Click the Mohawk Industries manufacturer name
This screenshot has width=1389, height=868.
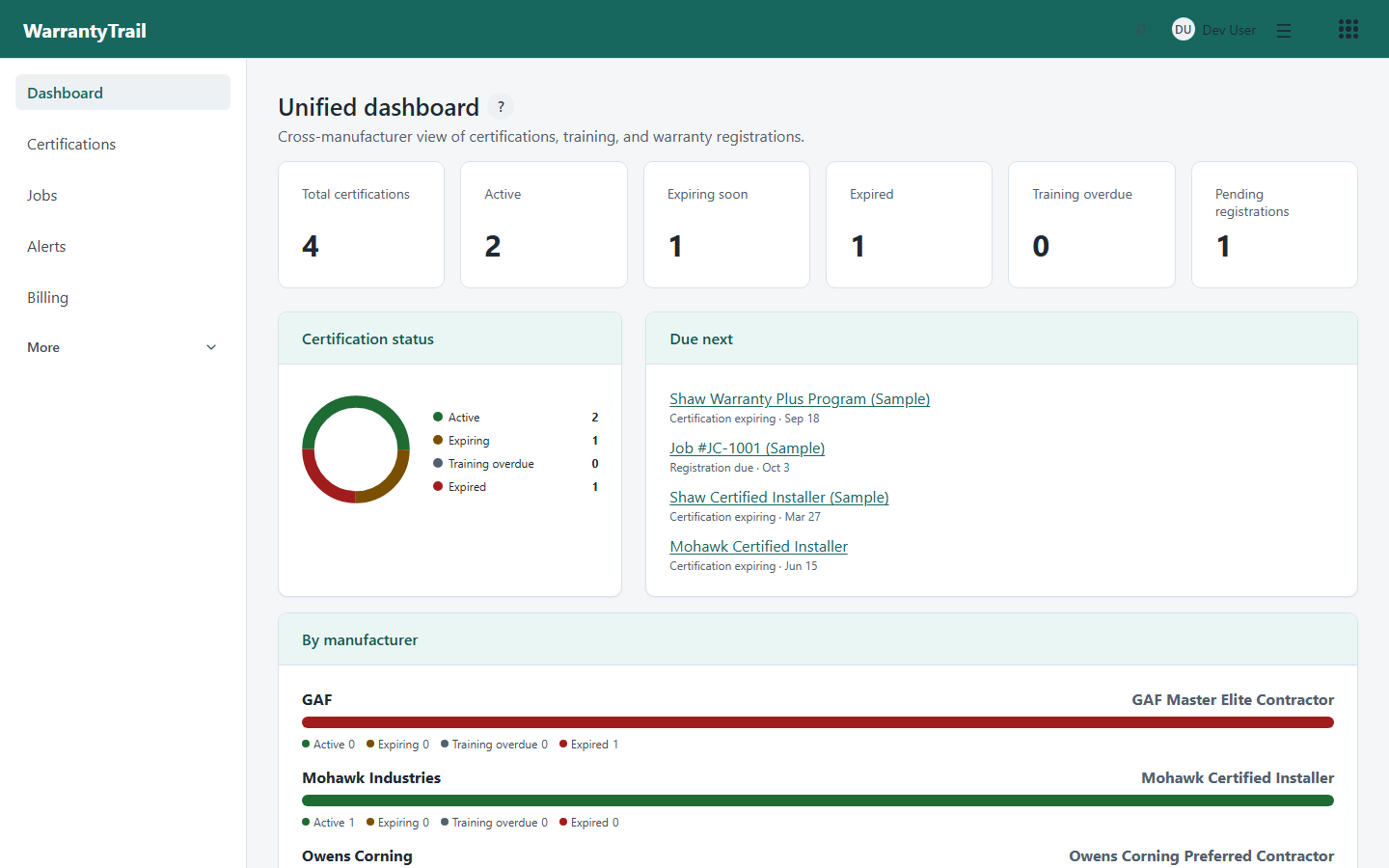coord(371,778)
